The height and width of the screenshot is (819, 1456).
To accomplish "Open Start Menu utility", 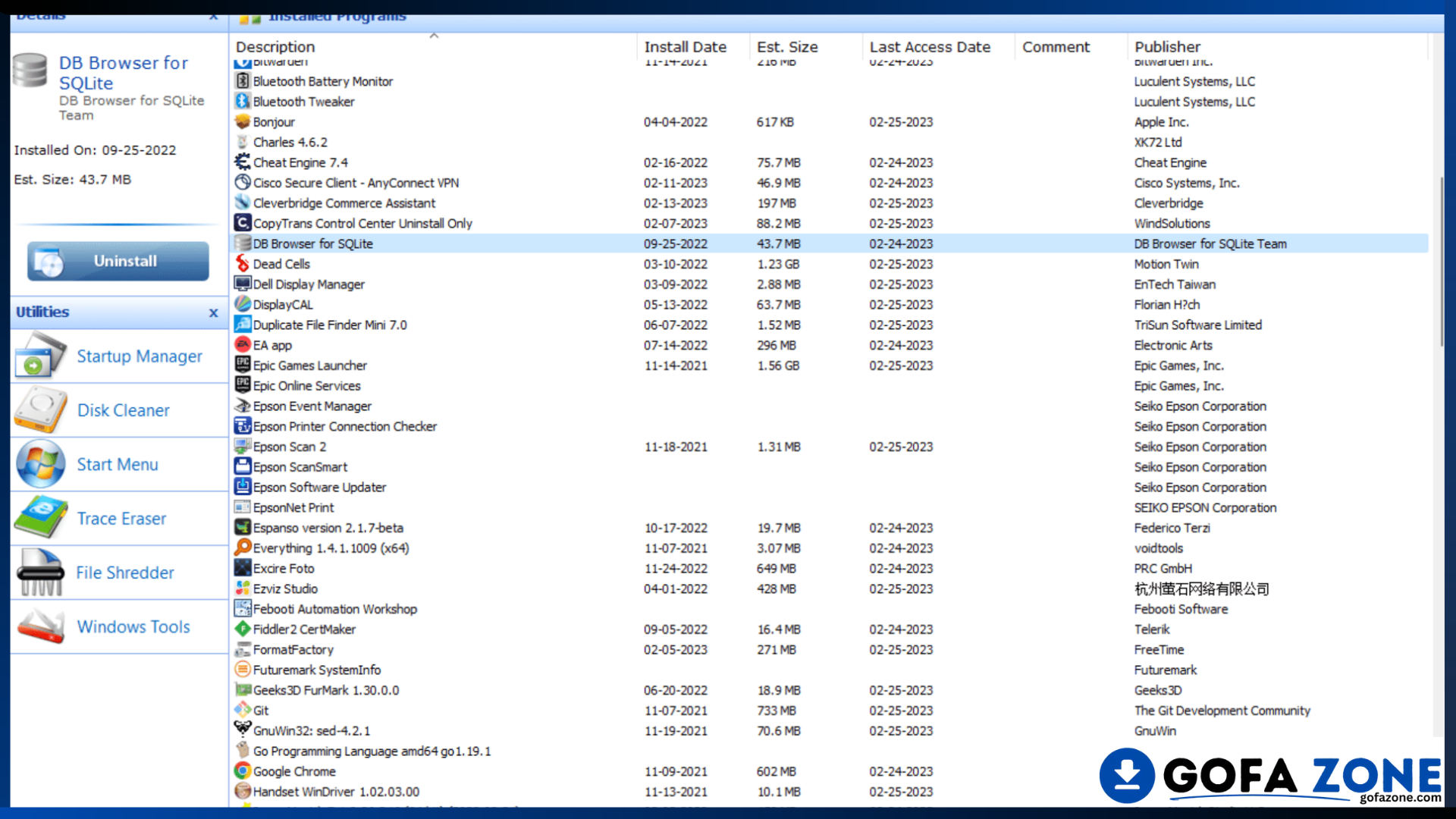I will [120, 464].
